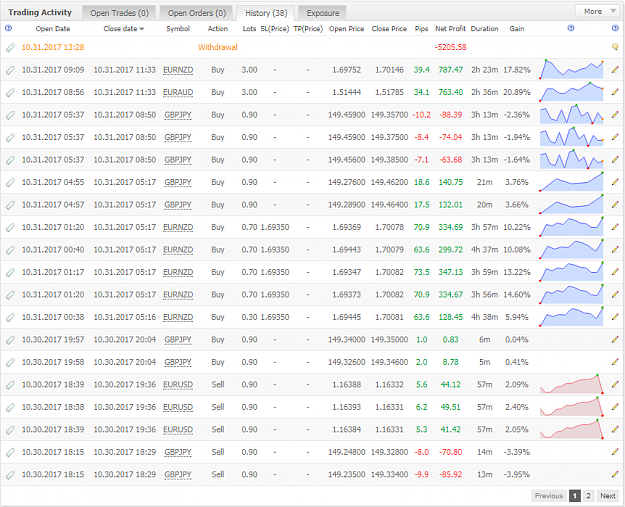Image resolution: width=625 pixels, height=507 pixels.
Task: Click Open Price column header
Action: pyautogui.click(x=346, y=29)
